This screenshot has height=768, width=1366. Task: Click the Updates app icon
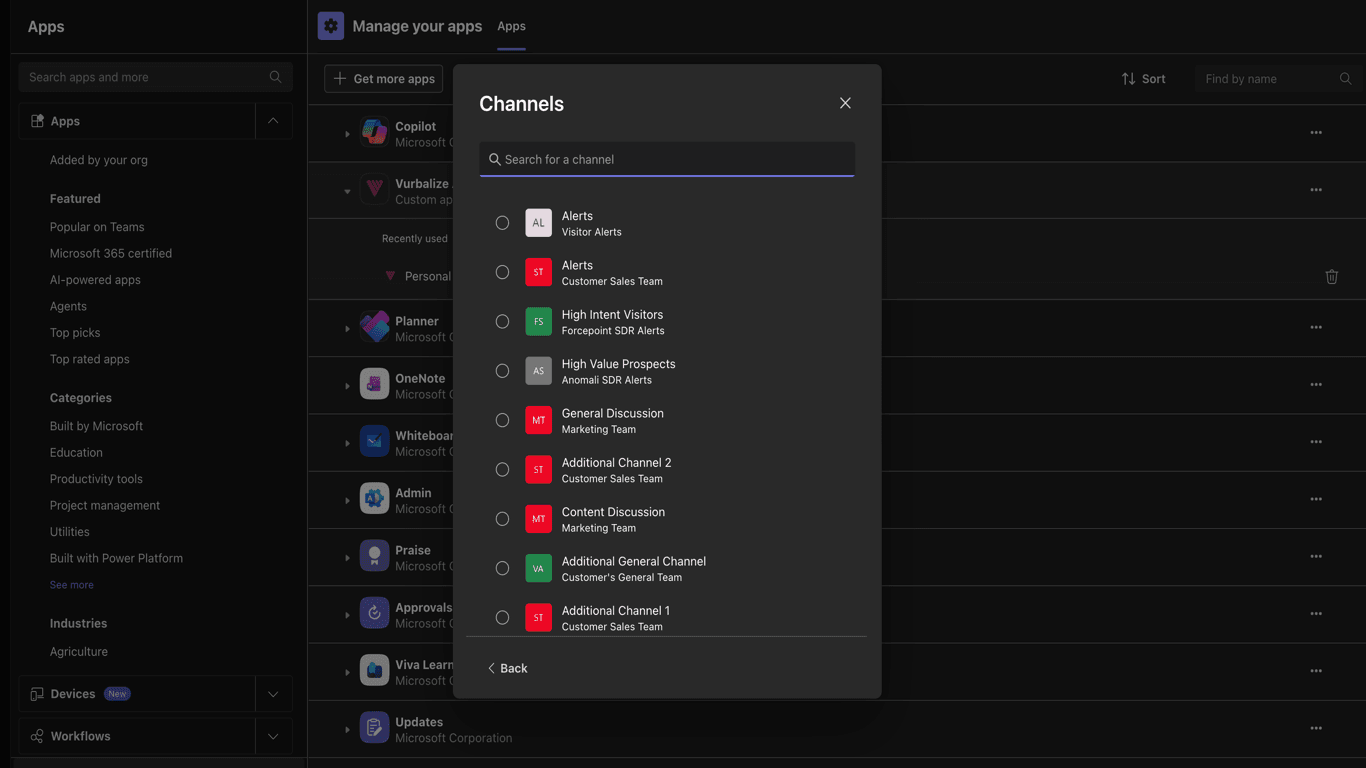[374, 728]
